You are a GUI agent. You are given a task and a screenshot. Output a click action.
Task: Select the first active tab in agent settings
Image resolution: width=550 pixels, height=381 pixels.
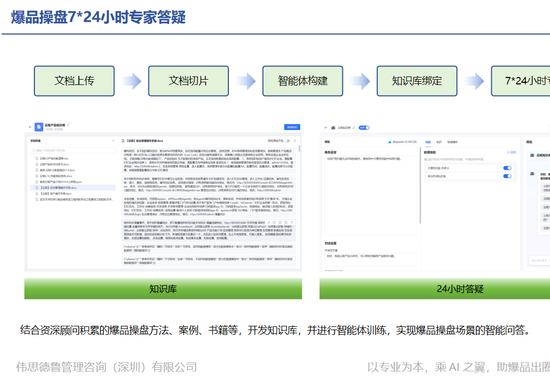(428, 142)
